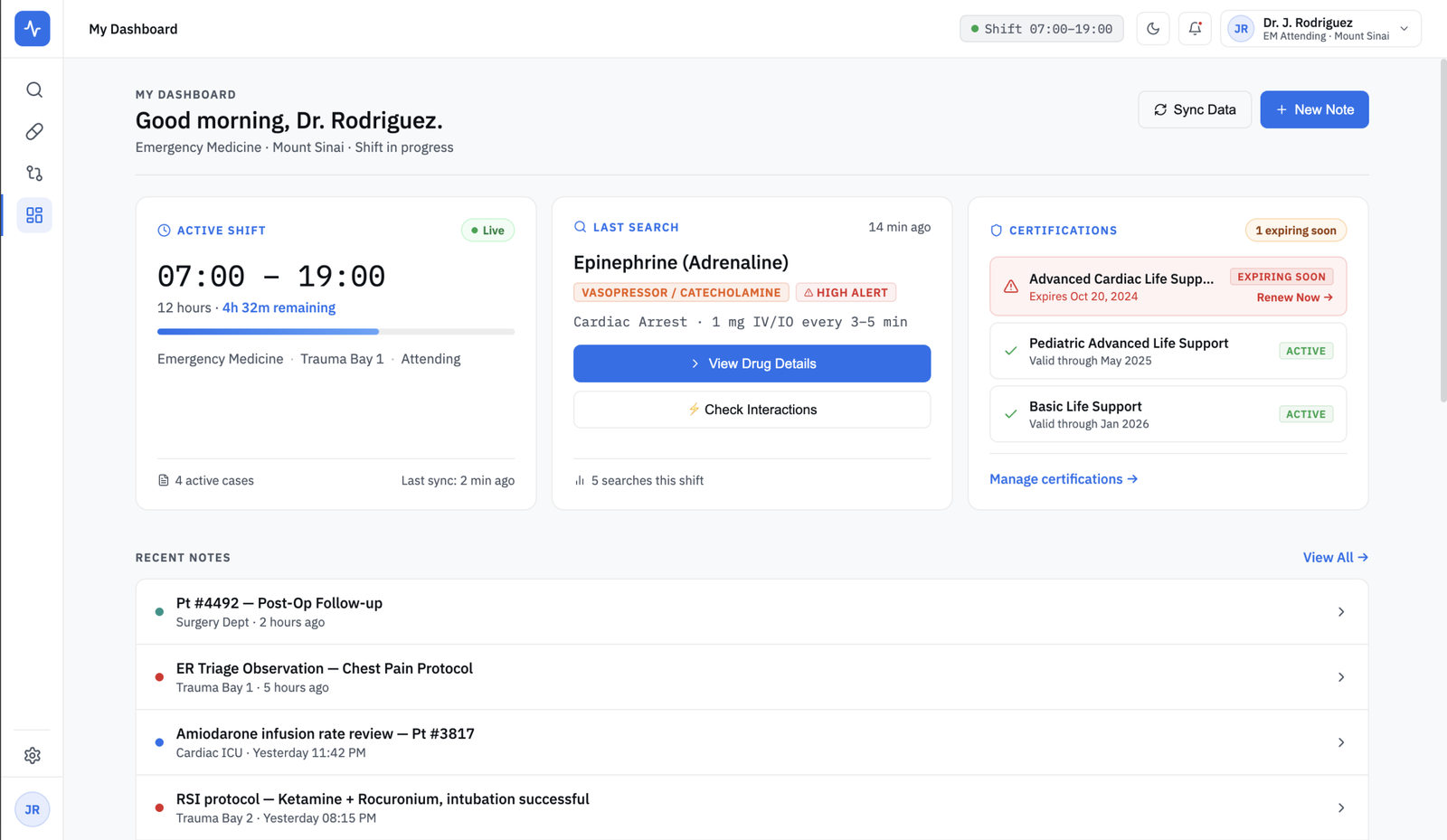The image size is (1447, 840).
Task: Click warning triangle on Advanced Cardiac Life Support
Action: click(x=1011, y=287)
